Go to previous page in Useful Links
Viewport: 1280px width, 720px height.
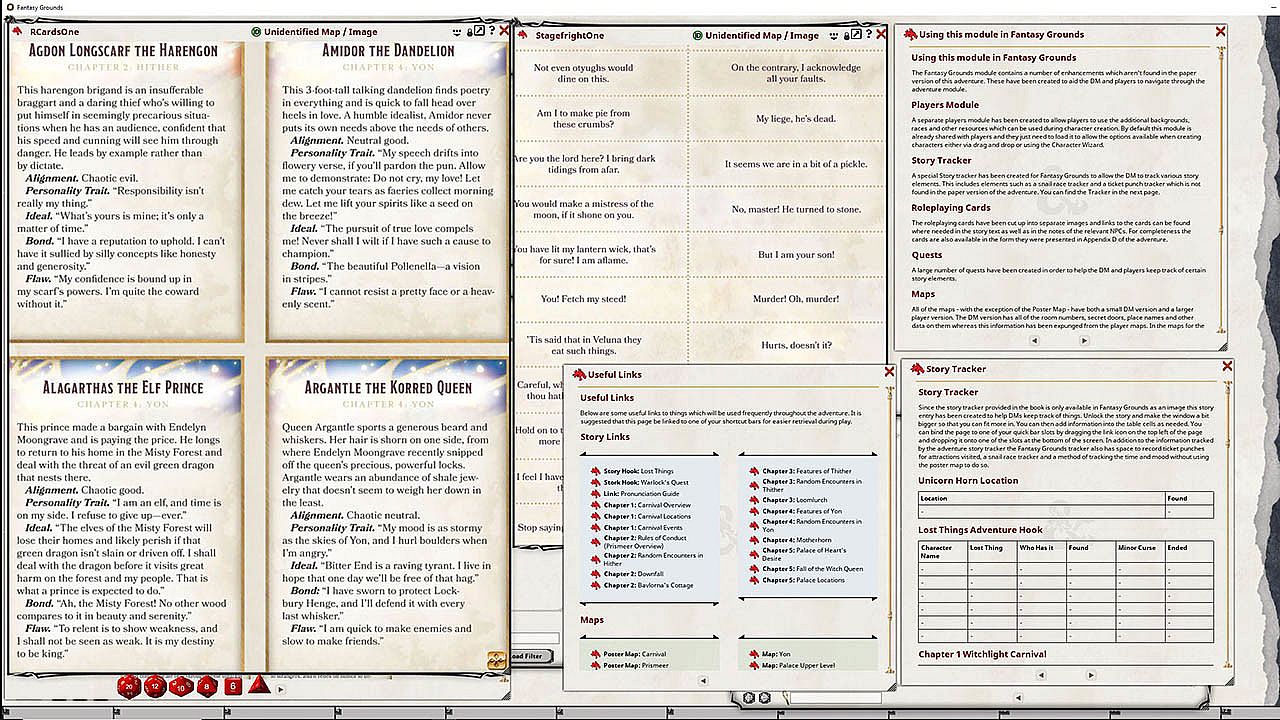pos(703,681)
